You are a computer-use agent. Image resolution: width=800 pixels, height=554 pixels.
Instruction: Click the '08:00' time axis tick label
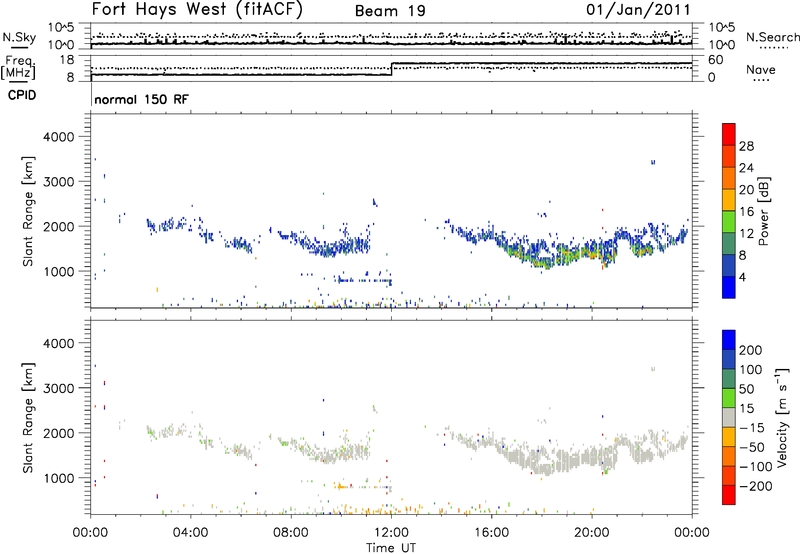pyautogui.click(x=291, y=533)
